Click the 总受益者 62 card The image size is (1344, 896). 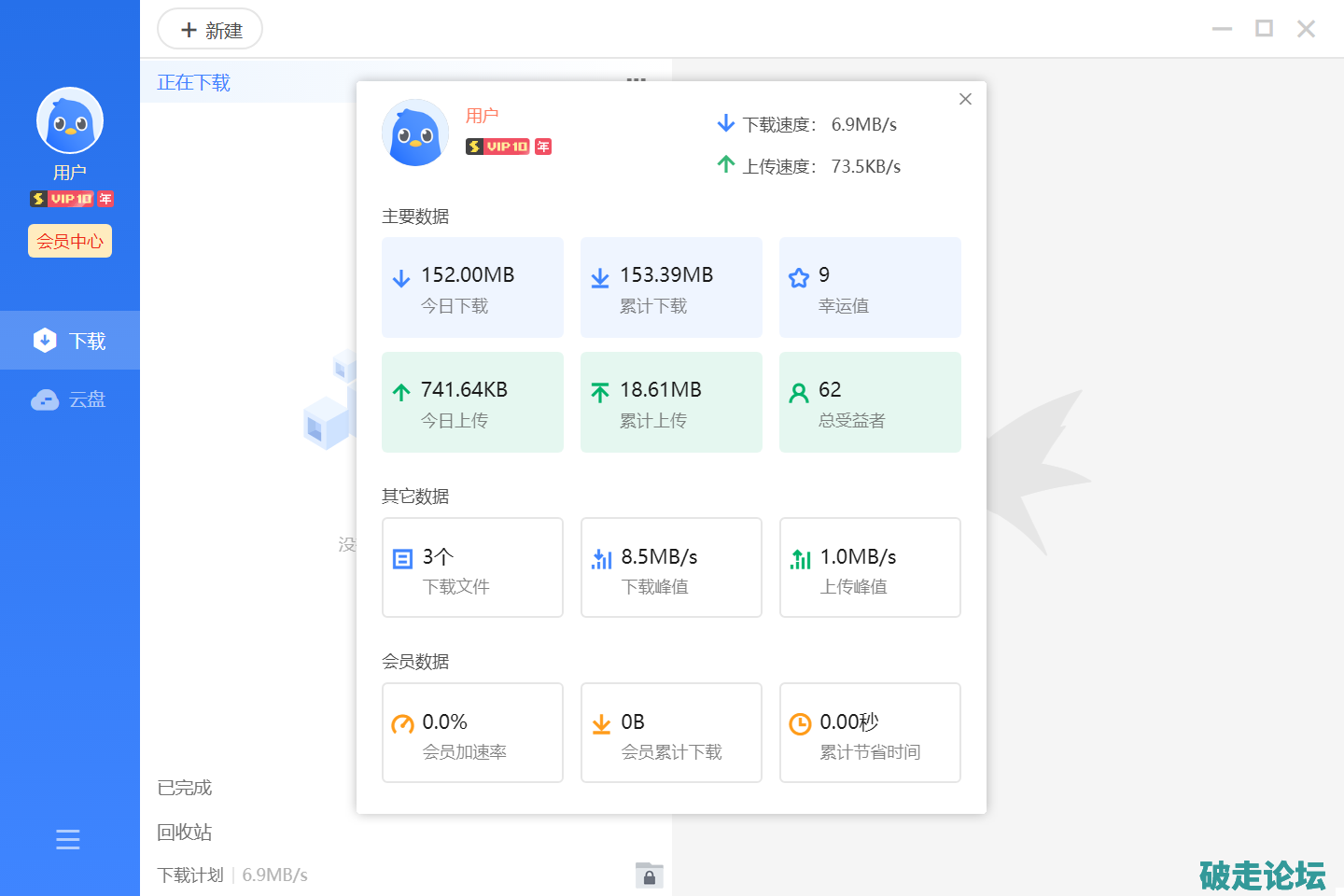pyautogui.click(x=870, y=402)
